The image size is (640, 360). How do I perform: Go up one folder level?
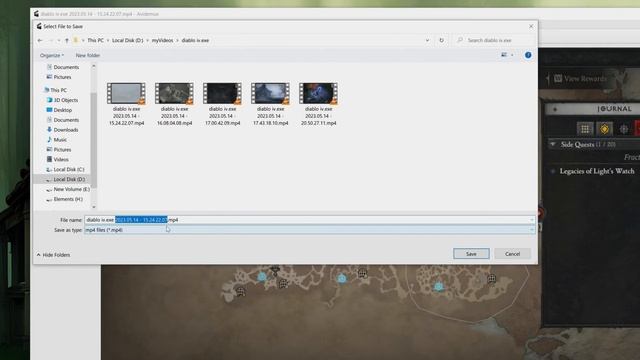click(x=67, y=40)
